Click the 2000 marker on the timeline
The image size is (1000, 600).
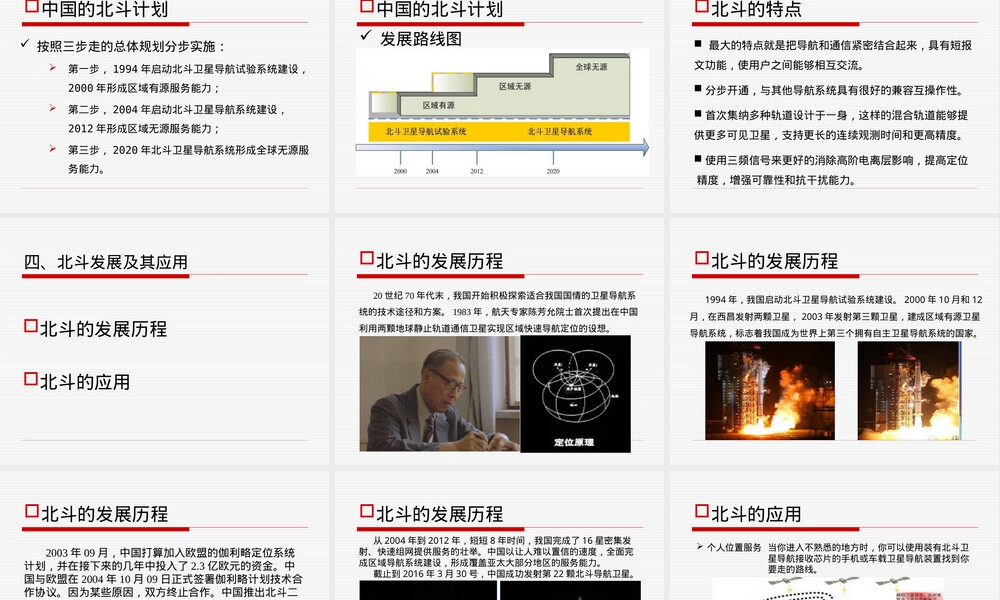(x=401, y=171)
